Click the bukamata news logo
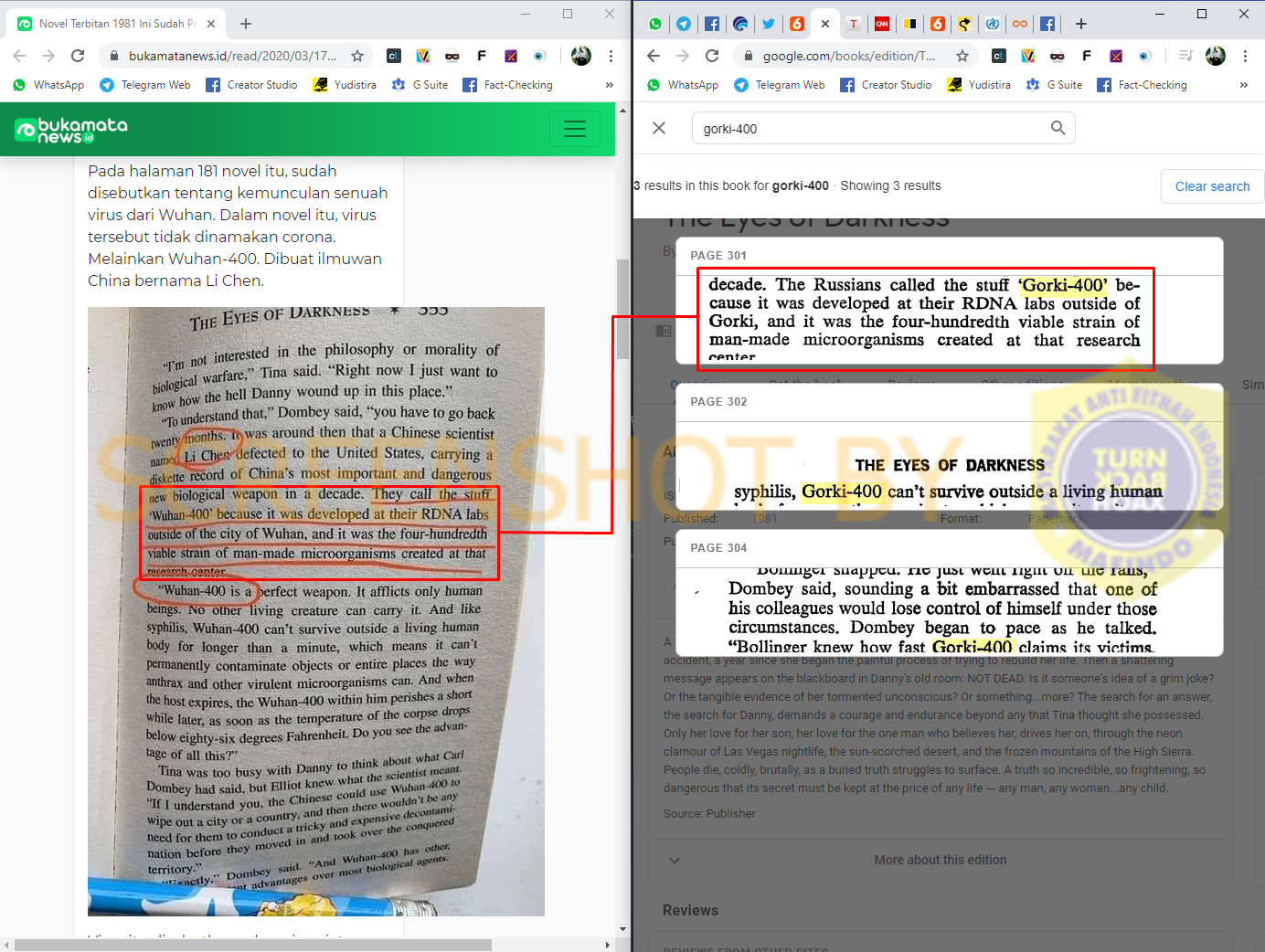1265x952 pixels. click(71, 130)
